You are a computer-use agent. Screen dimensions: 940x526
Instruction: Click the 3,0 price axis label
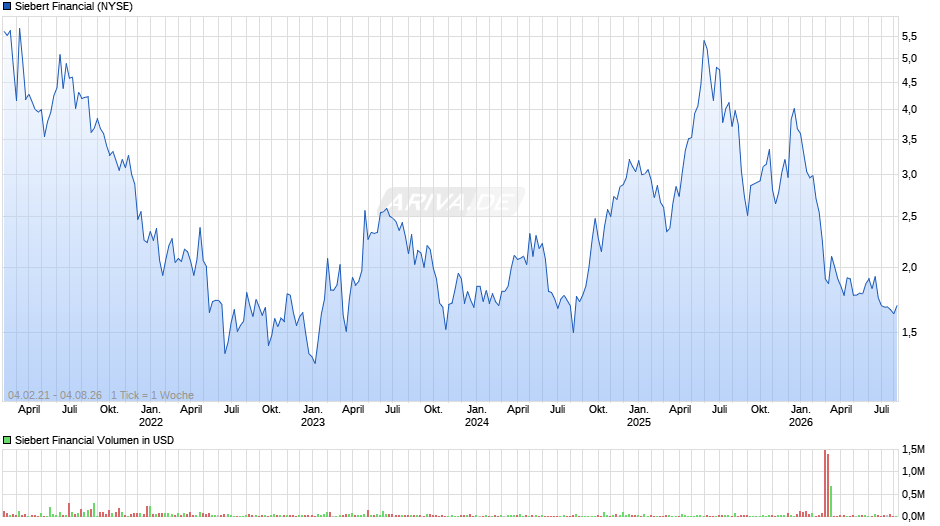point(909,175)
